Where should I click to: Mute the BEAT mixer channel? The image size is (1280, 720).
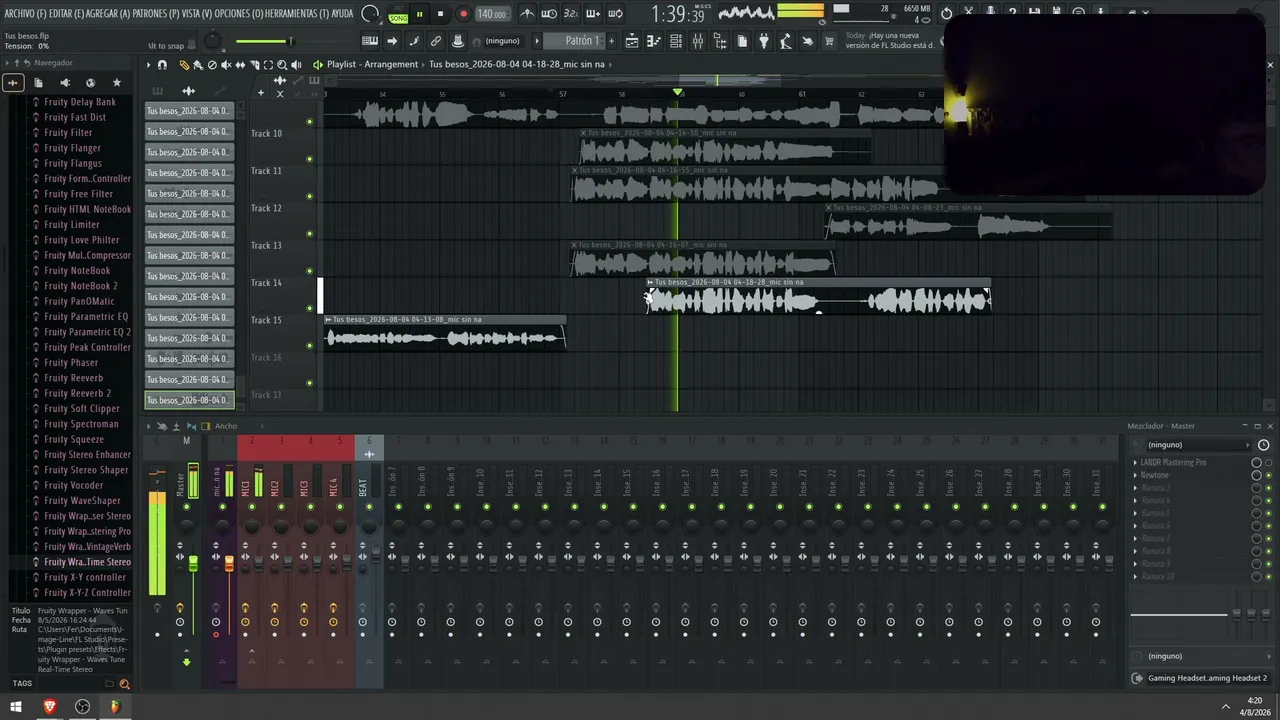click(x=369, y=507)
